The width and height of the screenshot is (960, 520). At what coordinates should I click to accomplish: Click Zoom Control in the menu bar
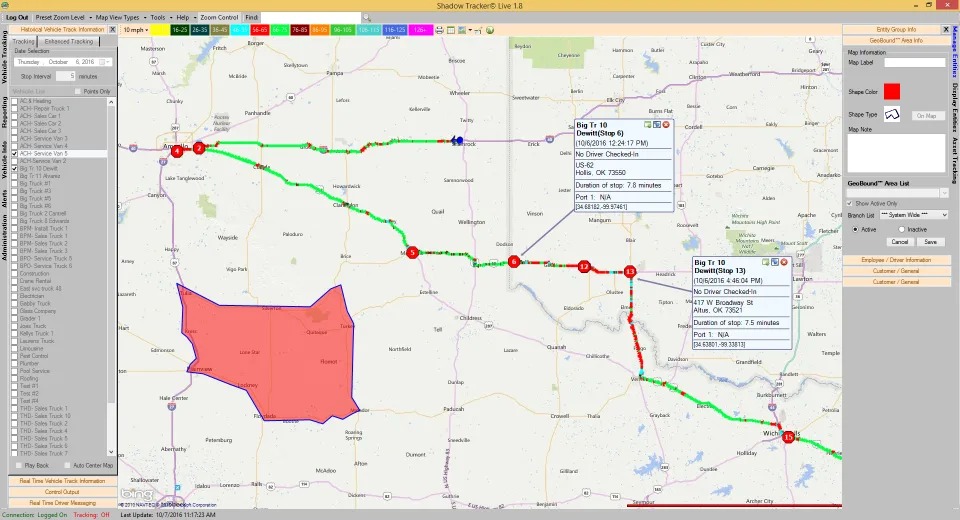click(219, 18)
